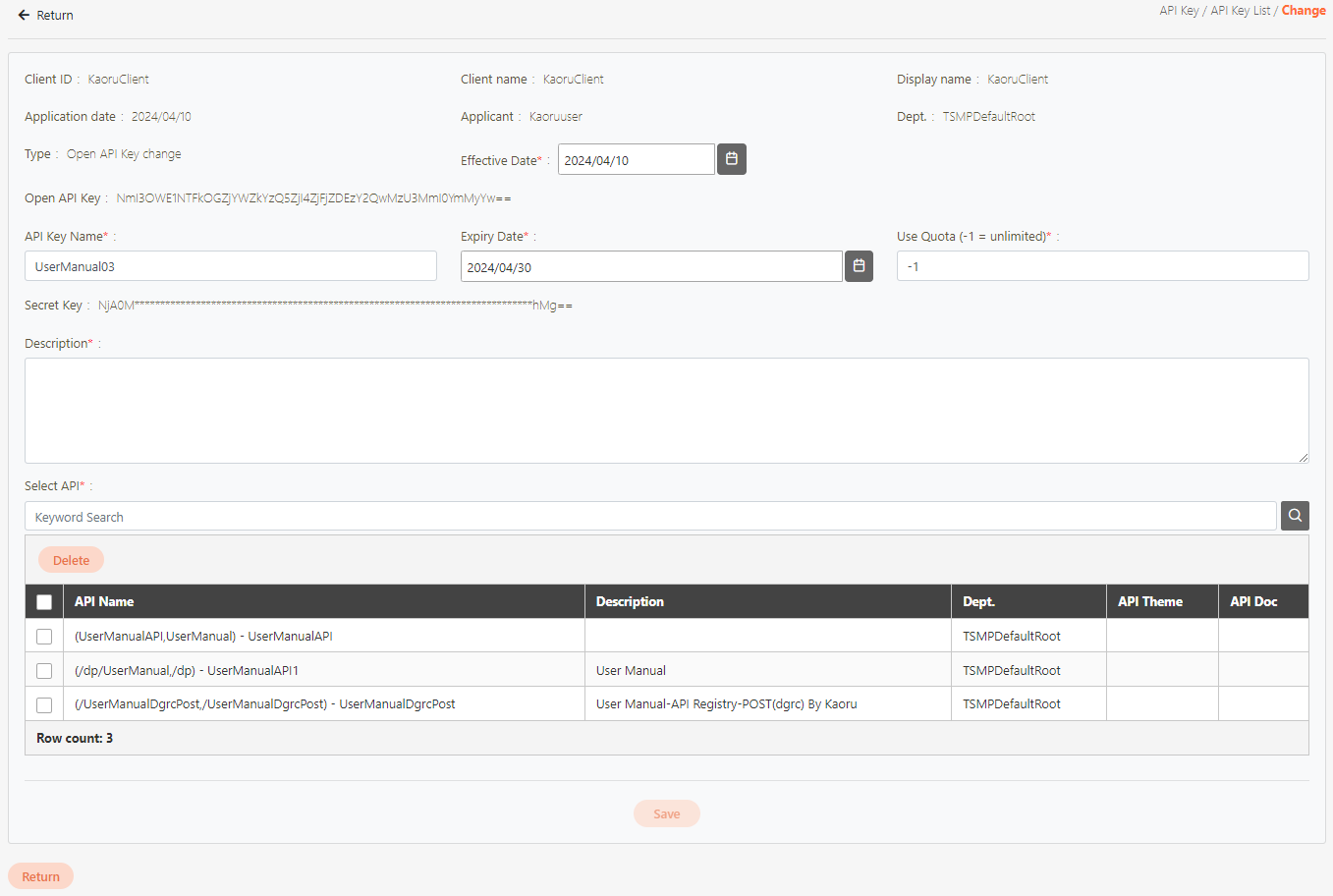Focus the API Key Name field
The height and width of the screenshot is (896, 1333).
point(231,266)
